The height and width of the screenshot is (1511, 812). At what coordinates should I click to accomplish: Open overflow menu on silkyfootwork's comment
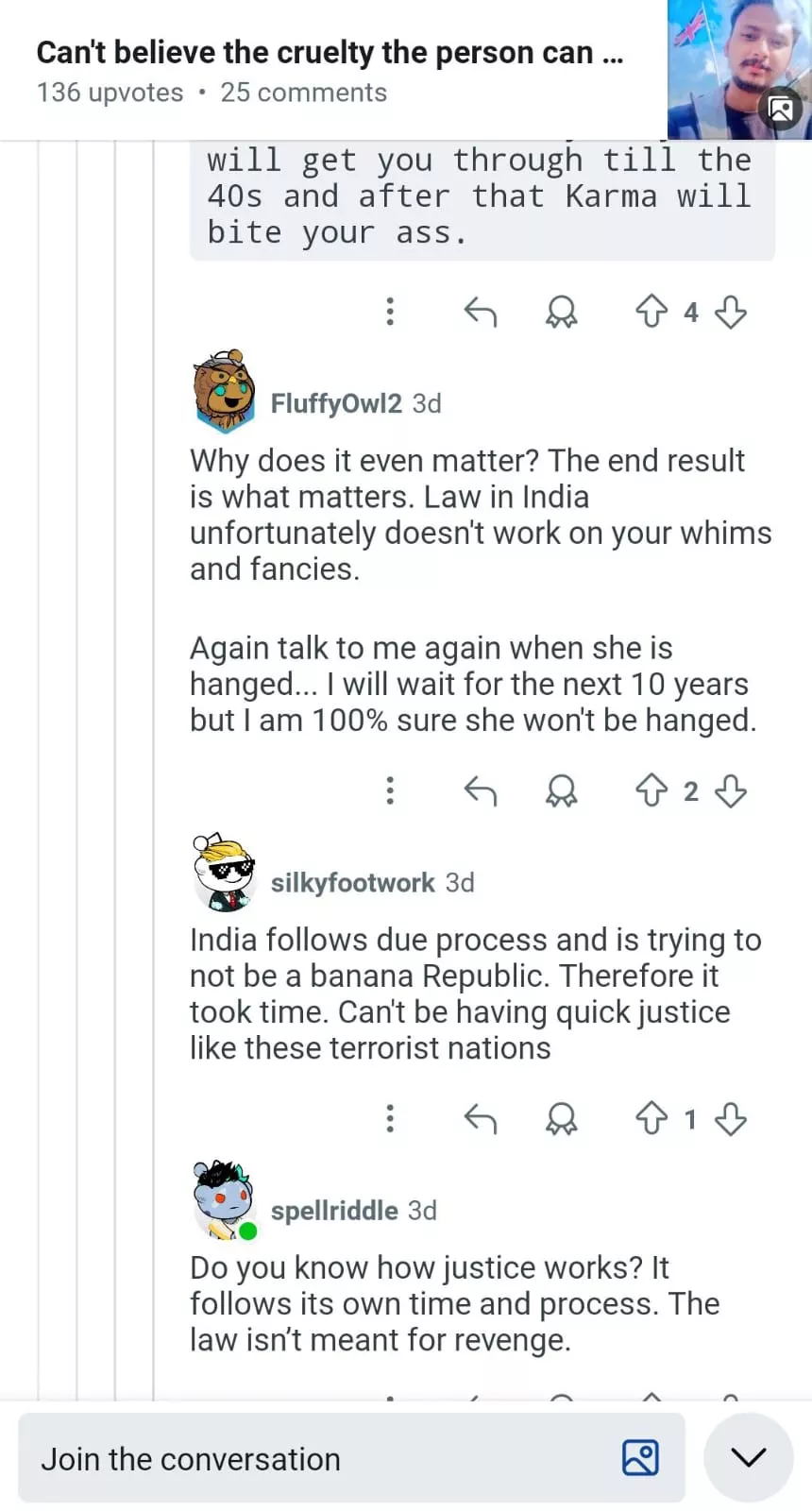[x=390, y=1118]
